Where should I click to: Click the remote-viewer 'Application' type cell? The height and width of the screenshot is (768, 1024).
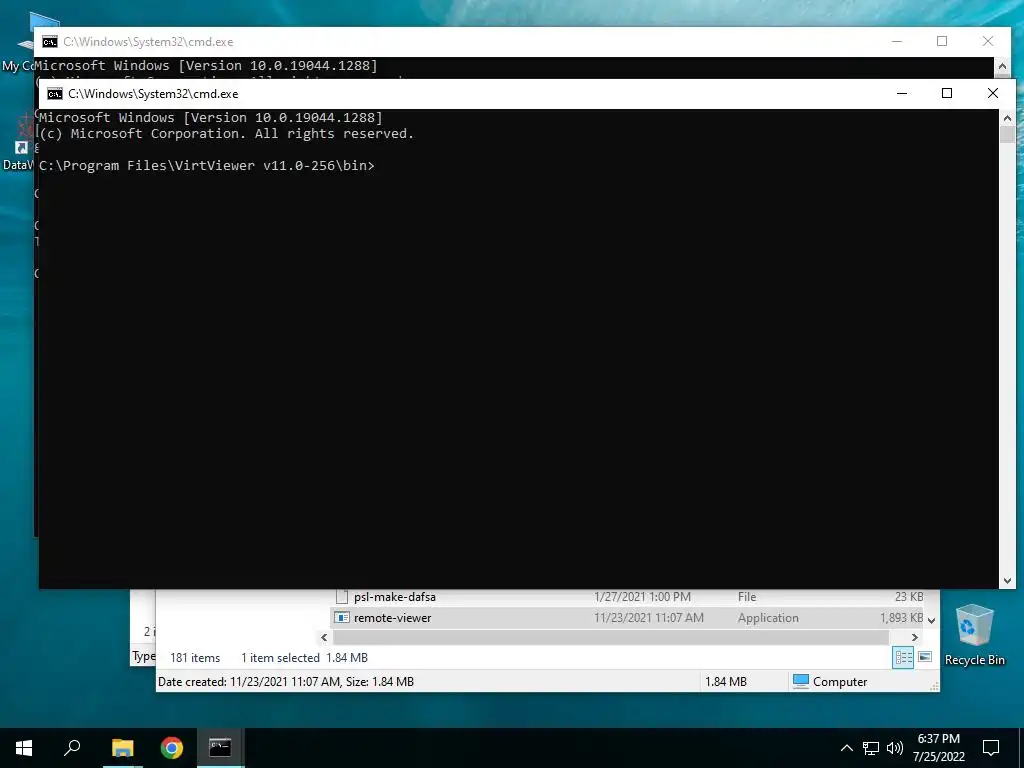pyautogui.click(x=768, y=618)
